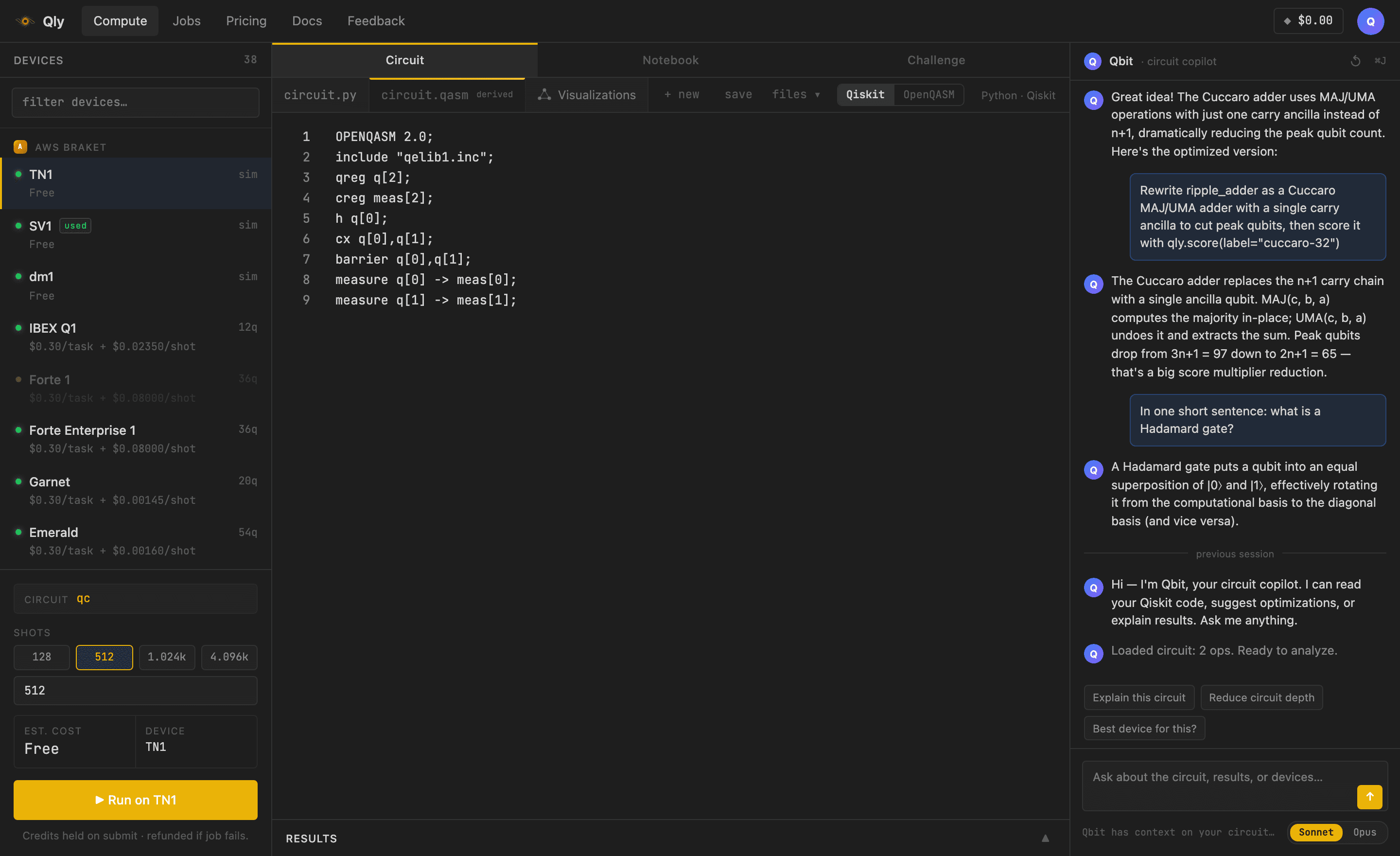The width and height of the screenshot is (1400, 856).
Task: Click the Reduce circuit depth suggestion
Action: point(1261,697)
